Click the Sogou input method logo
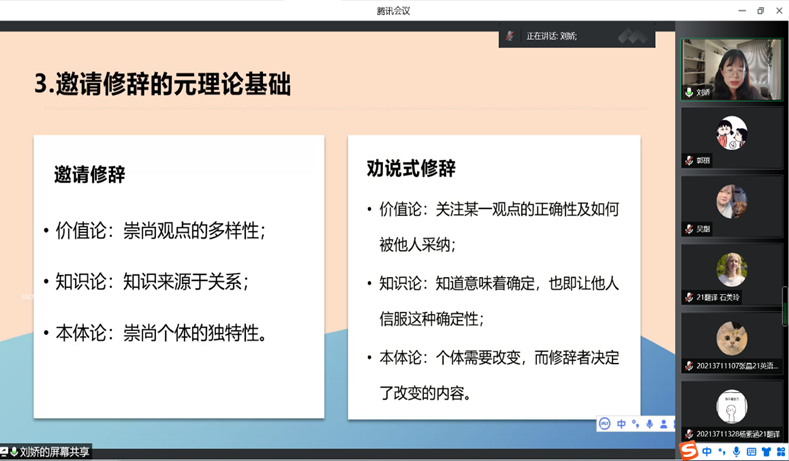The width and height of the screenshot is (789, 461). coord(689,451)
